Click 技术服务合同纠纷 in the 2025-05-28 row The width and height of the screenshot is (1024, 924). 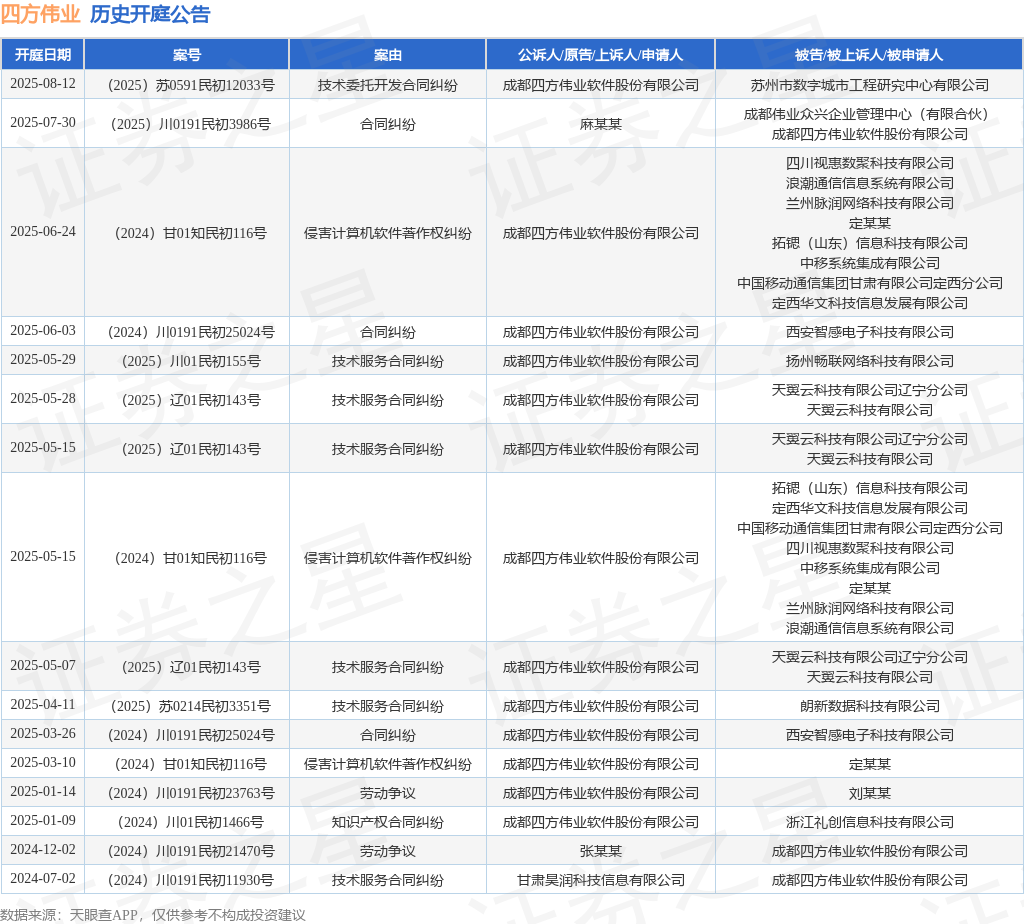(388, 400)
